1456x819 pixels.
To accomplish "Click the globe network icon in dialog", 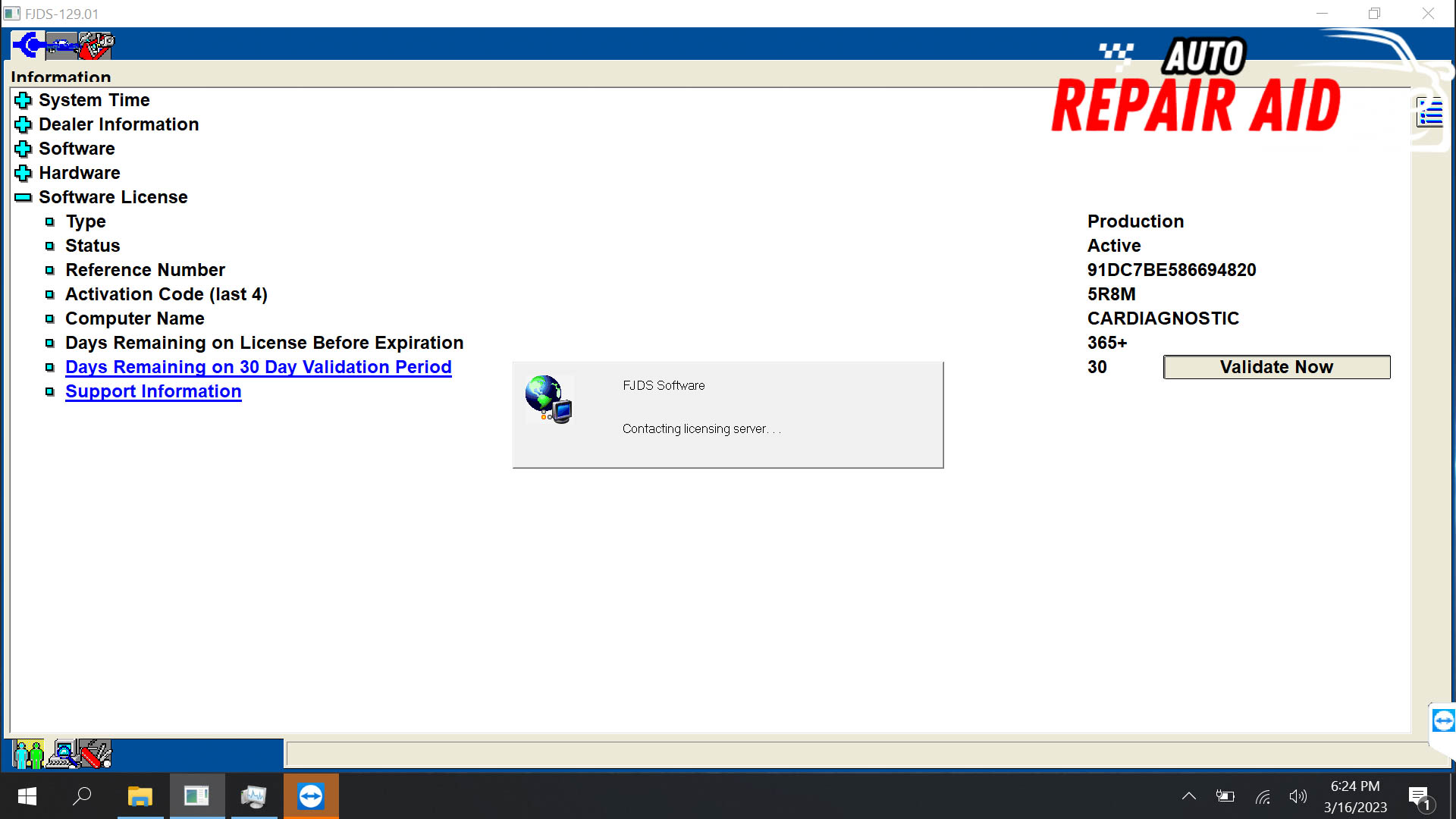I will [x=548, y=399].
